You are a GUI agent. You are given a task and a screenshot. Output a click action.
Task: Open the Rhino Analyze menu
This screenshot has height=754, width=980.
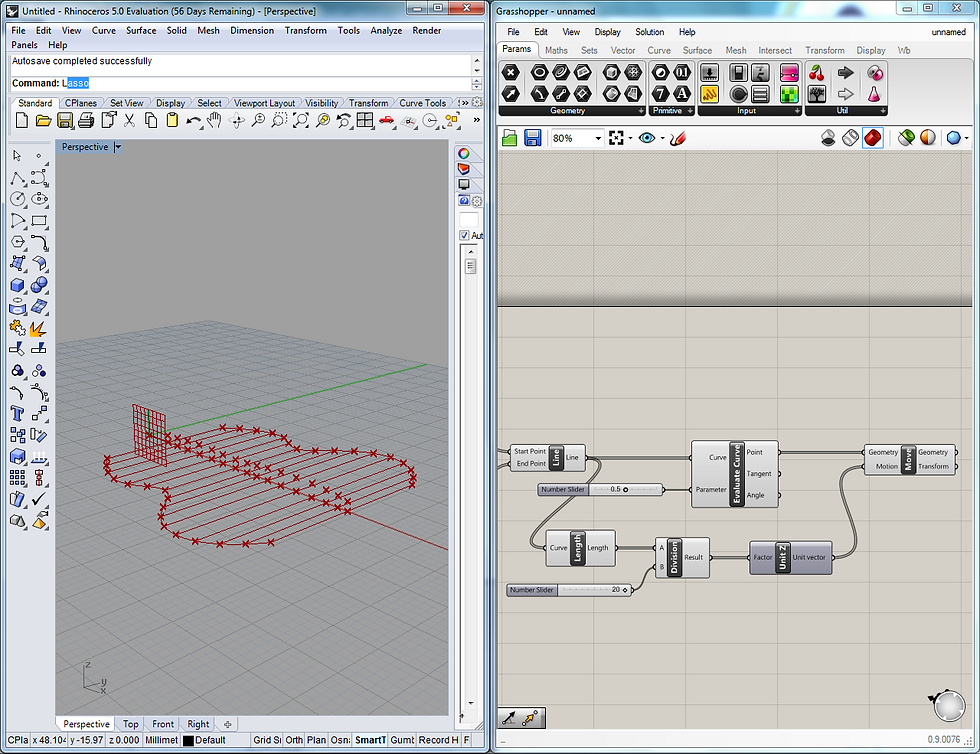point(386,30)
